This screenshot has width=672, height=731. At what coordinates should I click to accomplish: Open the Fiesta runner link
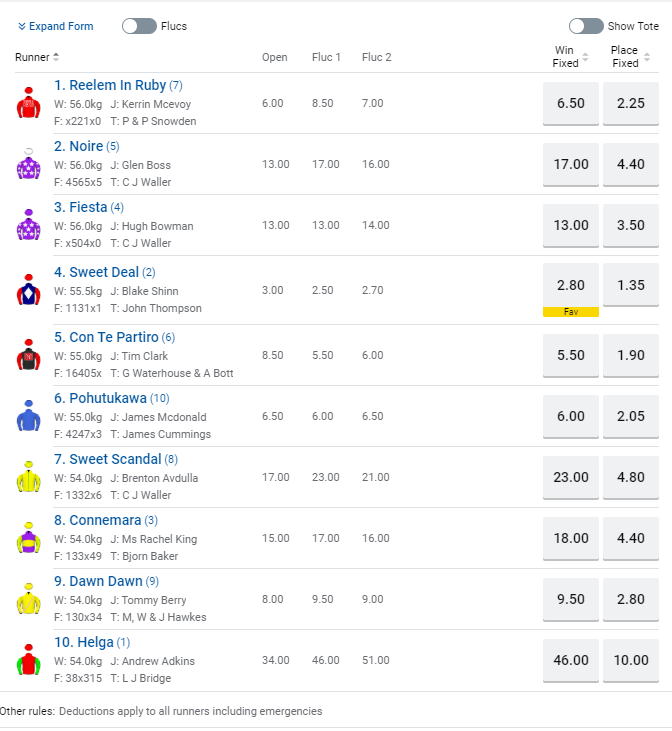pyautogui.click(x=80, y=207)
